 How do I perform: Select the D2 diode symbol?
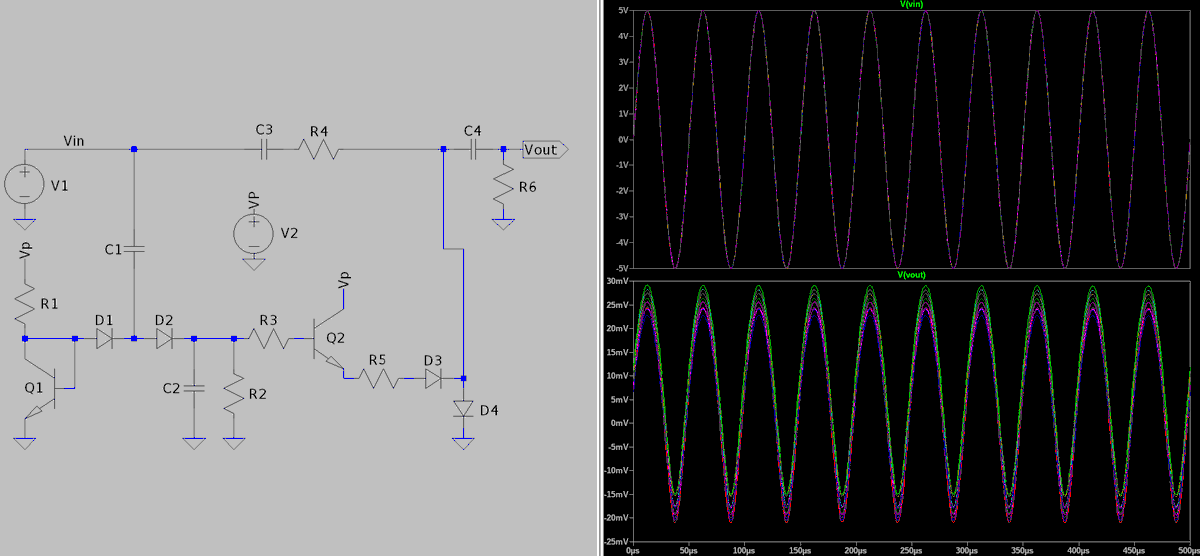pyautogui.click(x=164, y=339)
